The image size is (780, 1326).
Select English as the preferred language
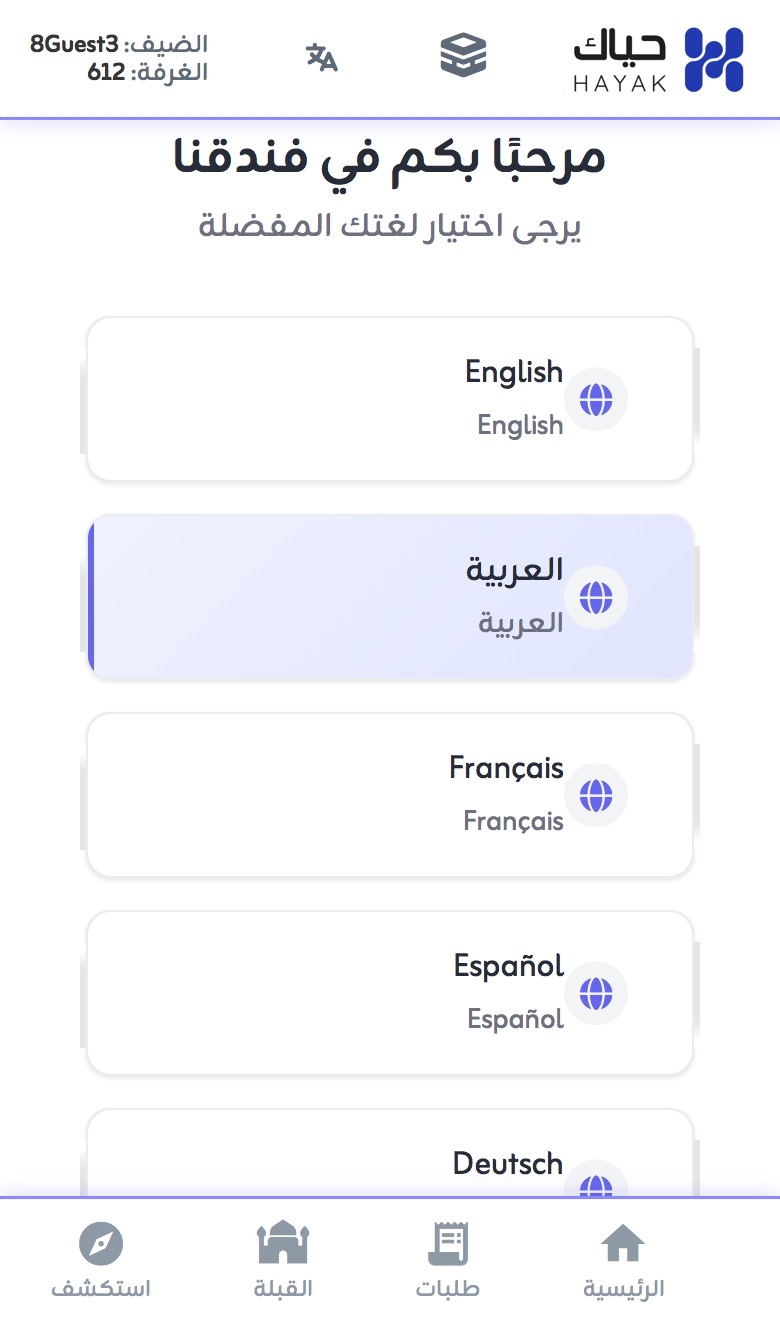point(390,397)
